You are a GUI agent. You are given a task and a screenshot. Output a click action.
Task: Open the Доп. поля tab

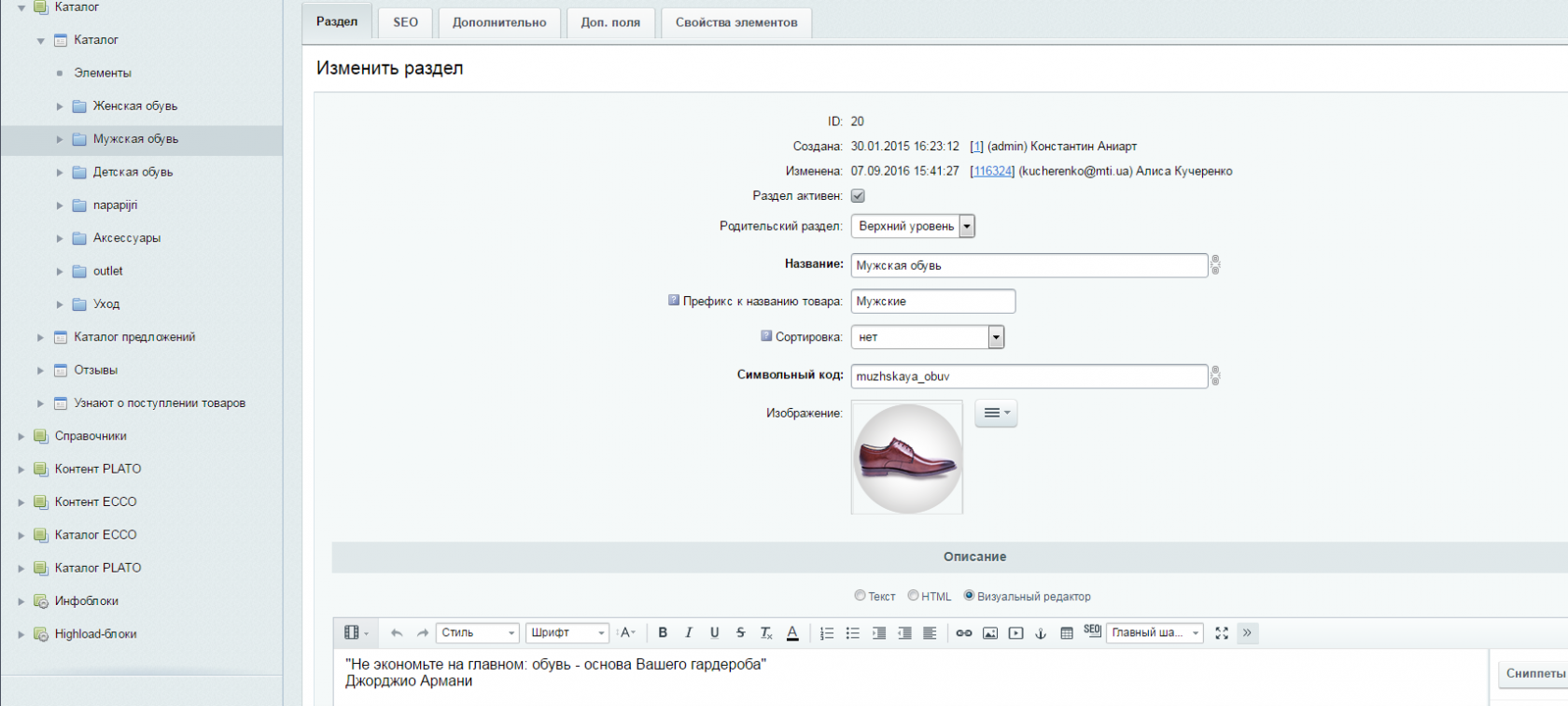610,22
